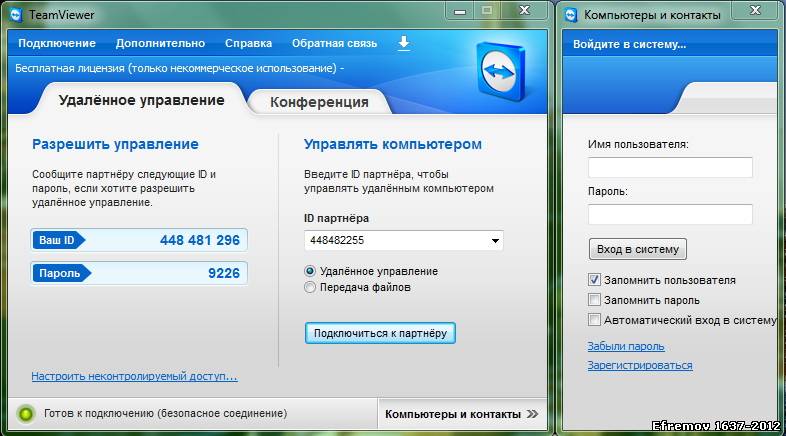Click the download arrow icon in menu bar

point(404,43)
